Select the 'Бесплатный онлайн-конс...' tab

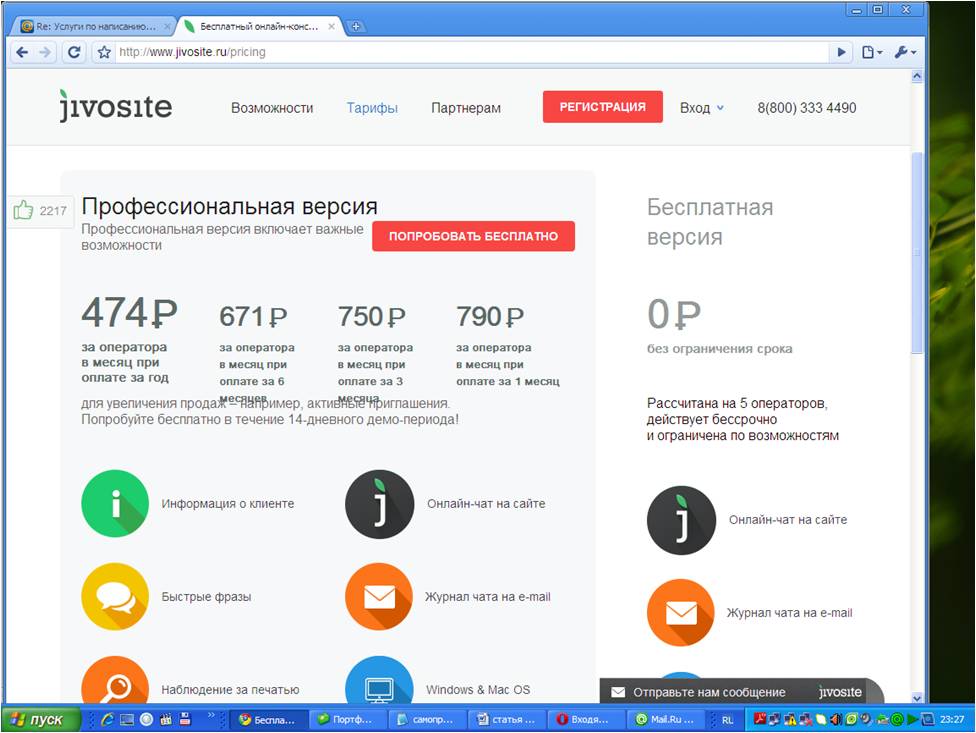(259, 26)
